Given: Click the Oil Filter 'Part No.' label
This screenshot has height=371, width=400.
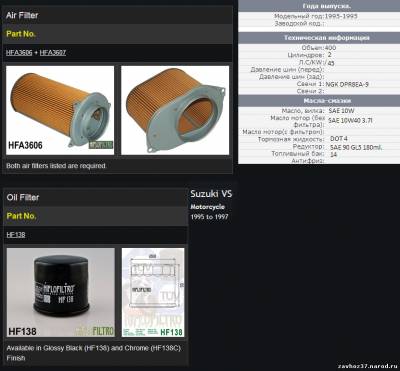Looking at the screenshot, I should [x=21, y=216].
